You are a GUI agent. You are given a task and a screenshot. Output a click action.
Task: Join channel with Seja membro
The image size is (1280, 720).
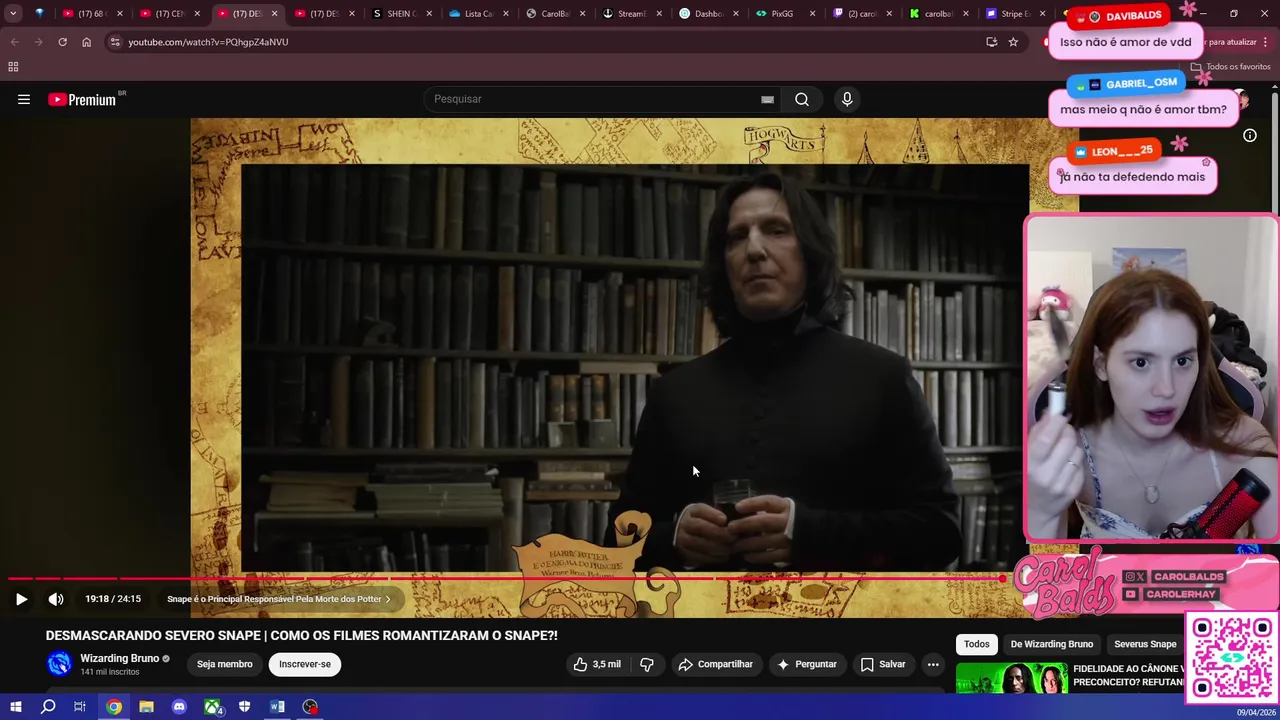(225, 664)
